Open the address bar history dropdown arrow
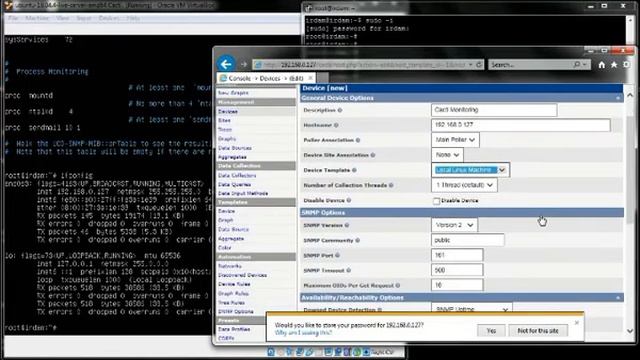Screen dimensions: 640x360 [471, 64]
